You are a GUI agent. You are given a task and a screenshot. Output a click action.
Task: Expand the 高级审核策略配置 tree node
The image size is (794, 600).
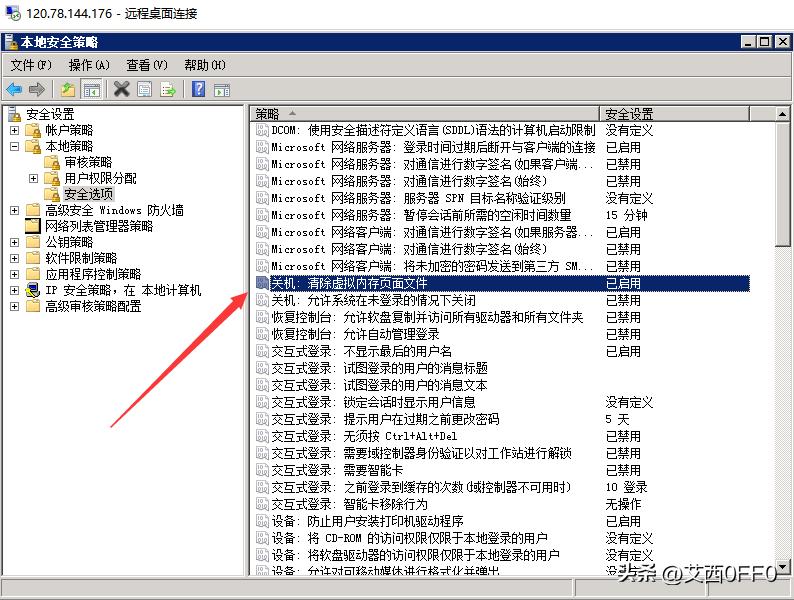tap(14, 306)
